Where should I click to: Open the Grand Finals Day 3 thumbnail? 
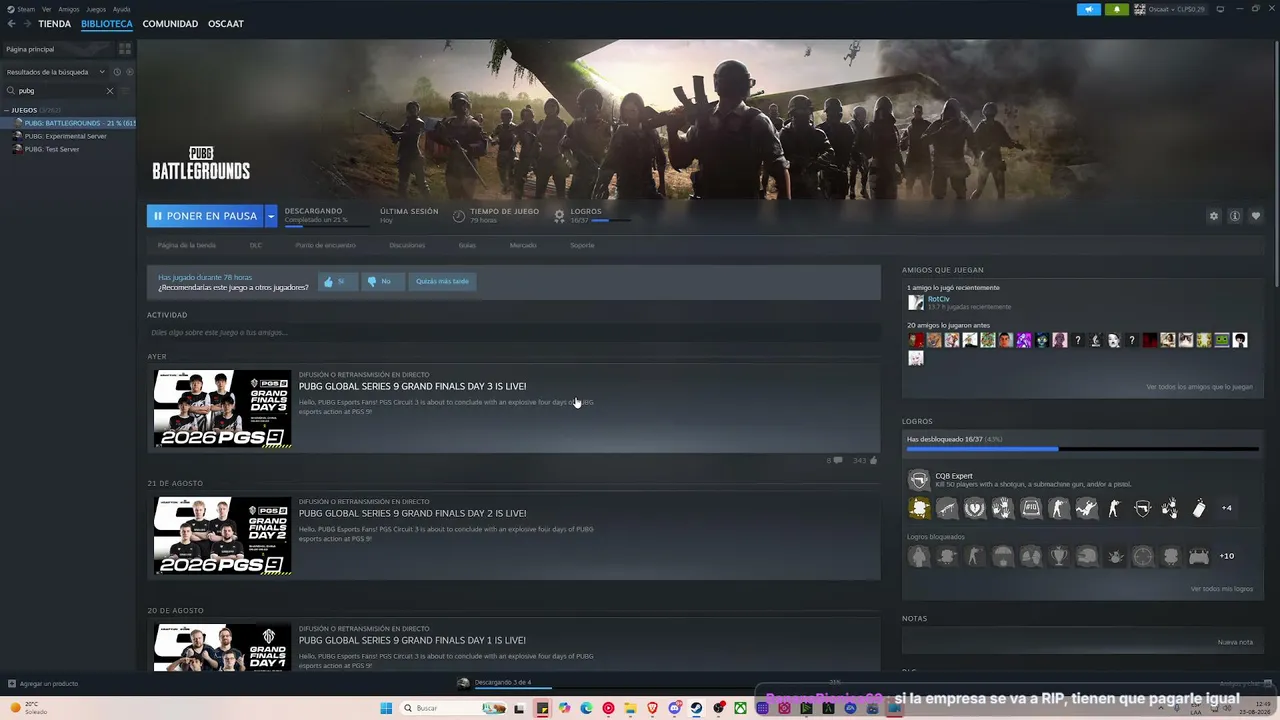[x=222, y=408]
